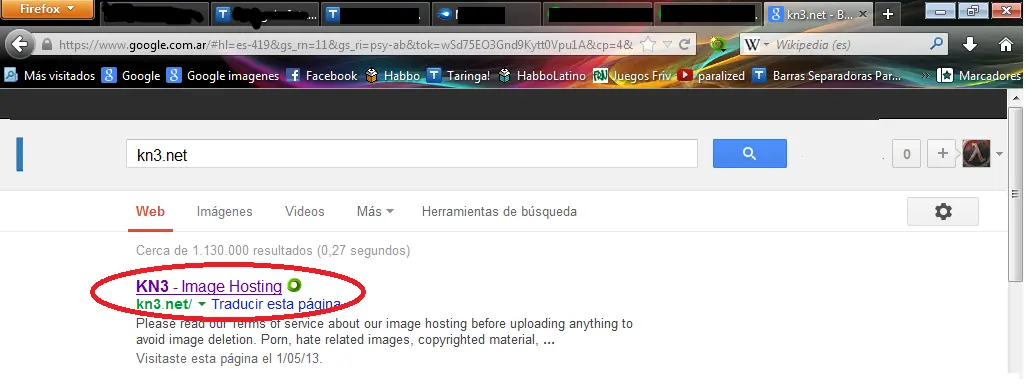Bookmark this page with the star
This screenshot has width=1026, height=385.
coord(648,45)
